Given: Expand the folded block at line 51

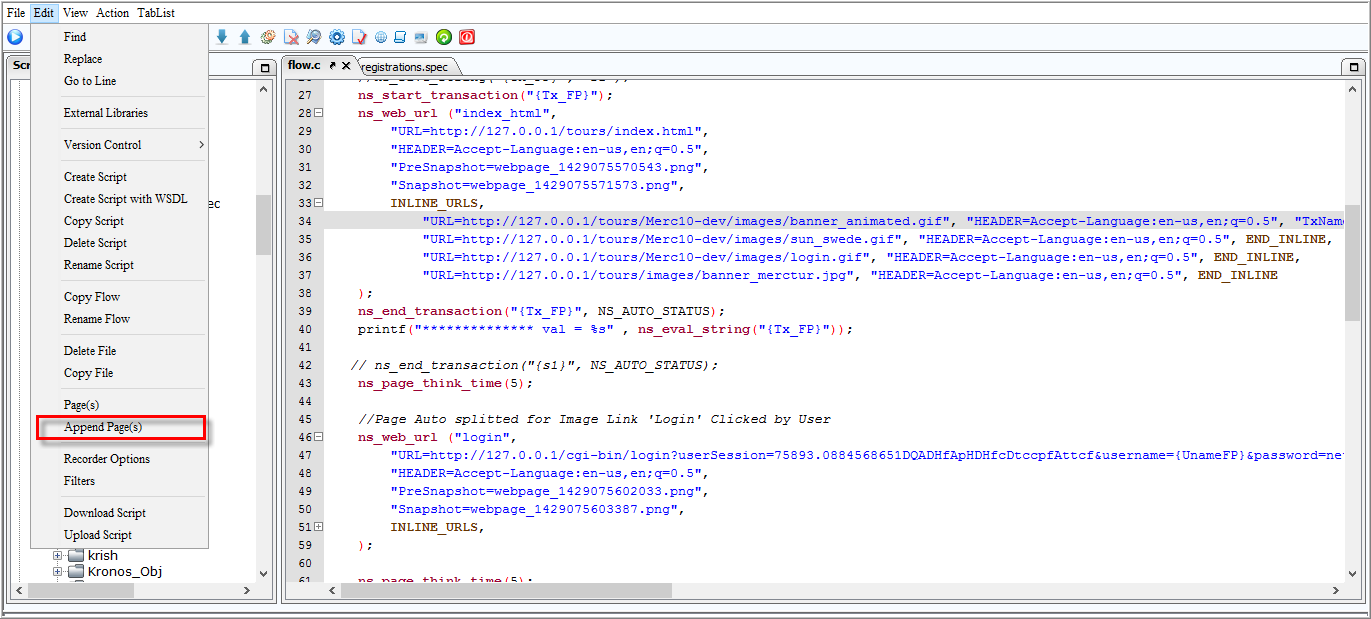Looking at the screenshot, I should point(318,527).
